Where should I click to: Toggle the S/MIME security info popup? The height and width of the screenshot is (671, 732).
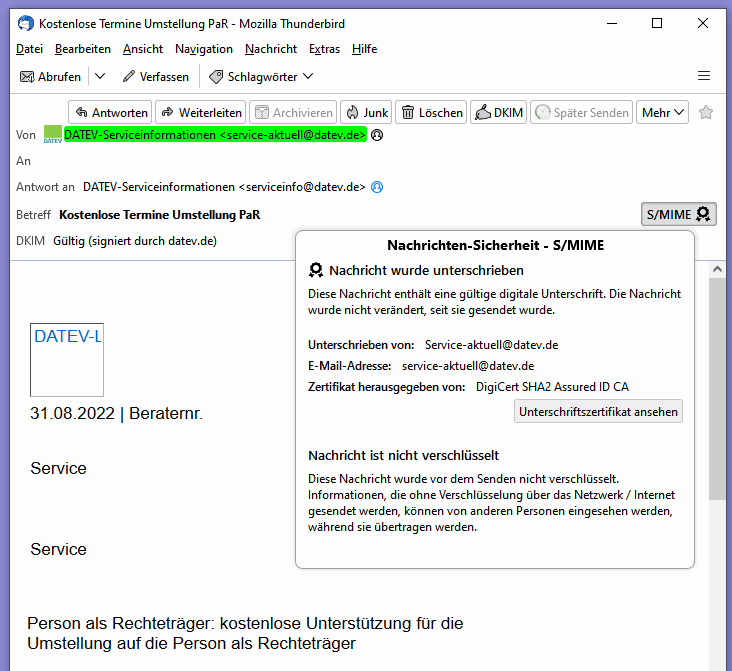pos(678,214)
